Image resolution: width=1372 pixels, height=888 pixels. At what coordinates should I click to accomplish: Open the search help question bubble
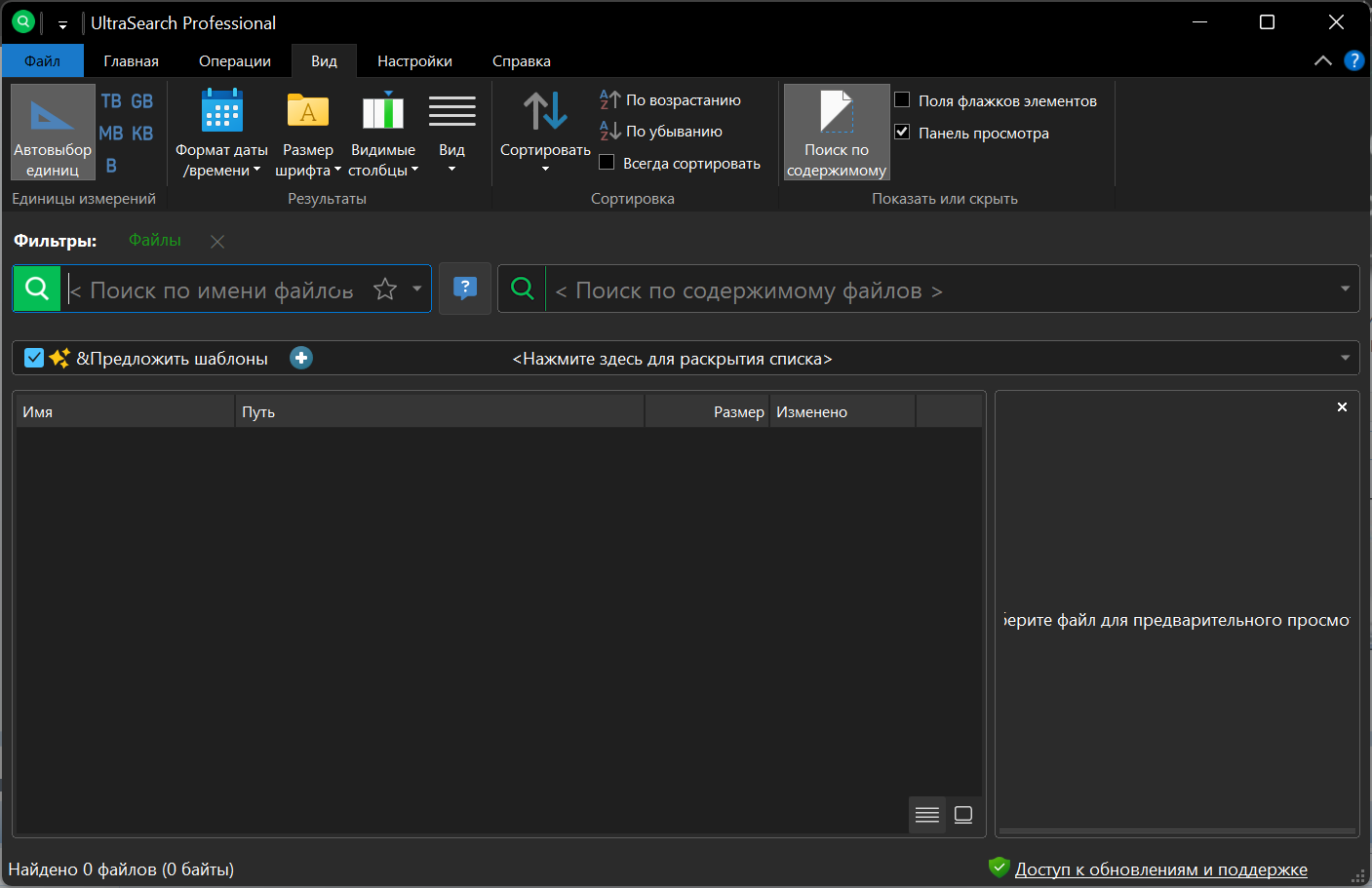pos(465,289)
